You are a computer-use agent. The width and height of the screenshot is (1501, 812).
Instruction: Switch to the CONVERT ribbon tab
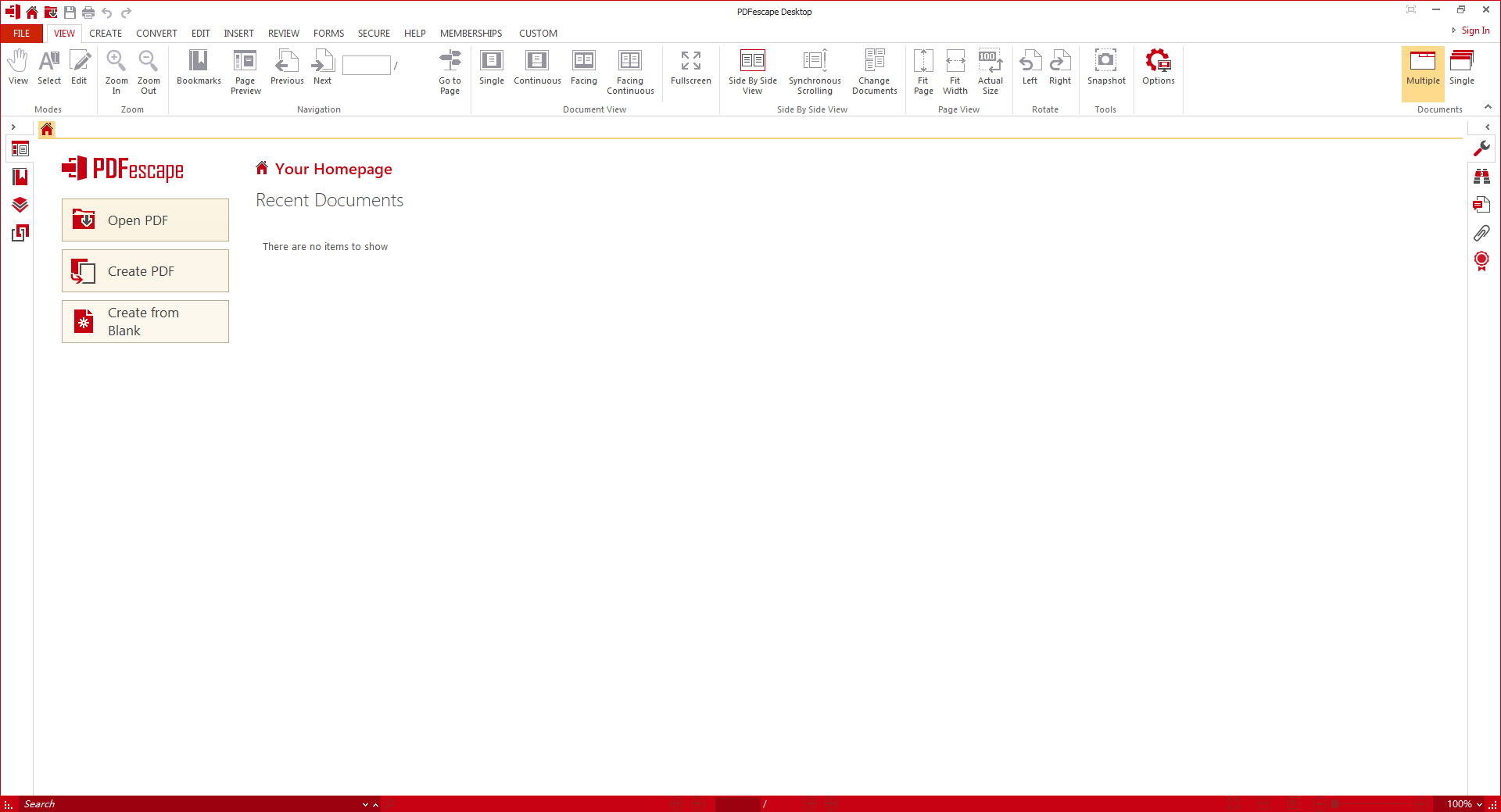[156, 34]
